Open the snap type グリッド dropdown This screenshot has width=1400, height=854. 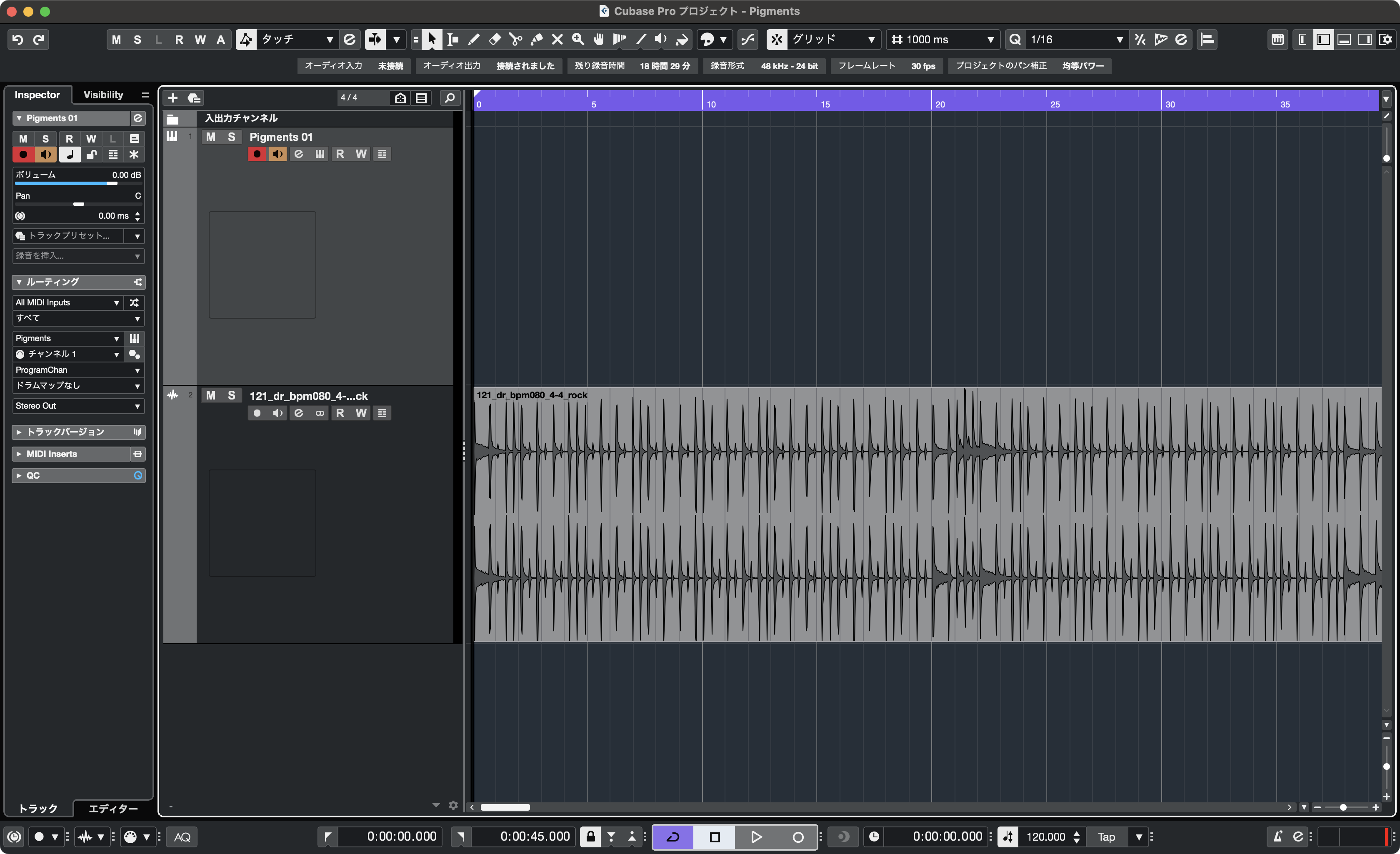pyautogui.click(x=833, y=39)
